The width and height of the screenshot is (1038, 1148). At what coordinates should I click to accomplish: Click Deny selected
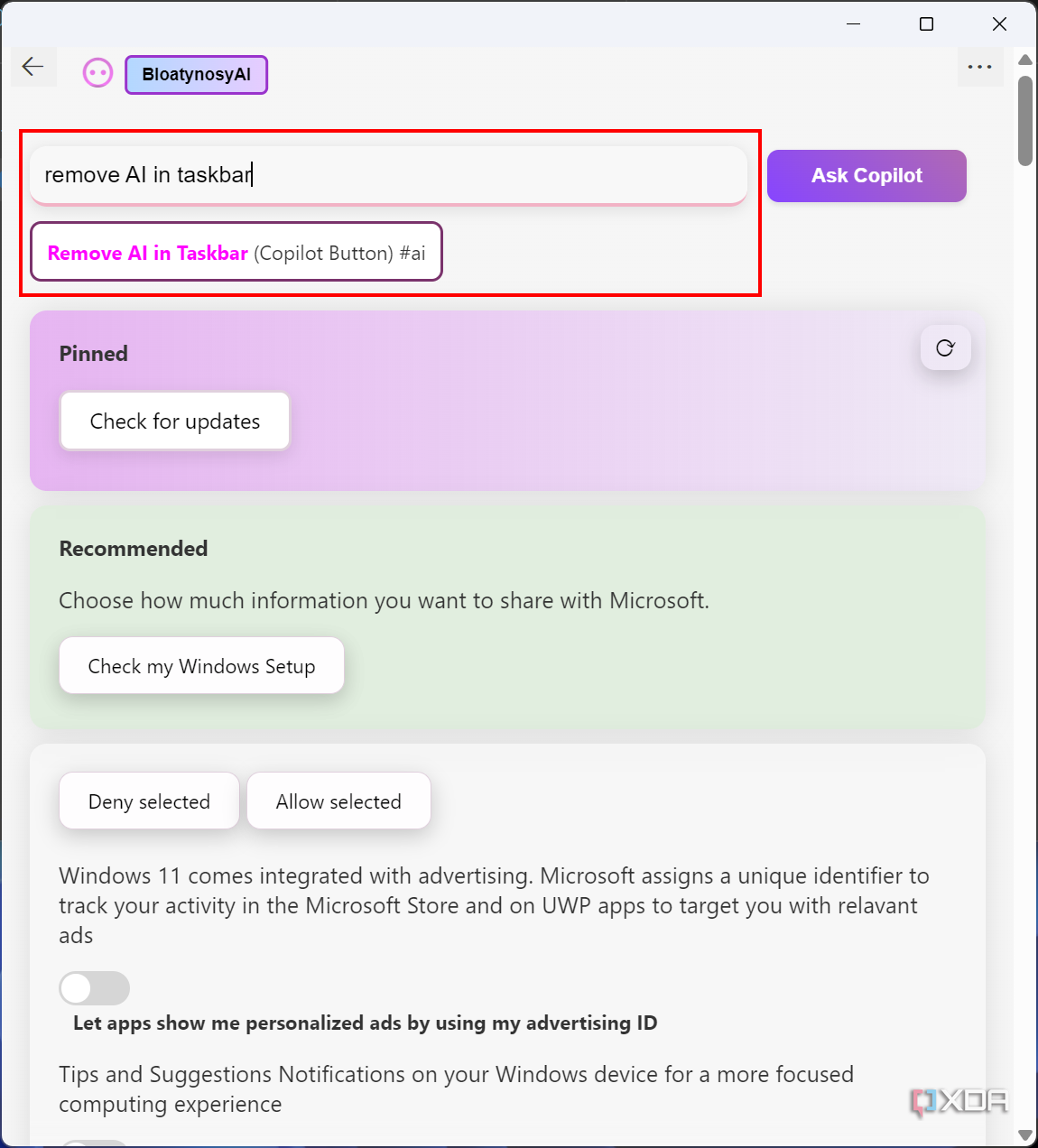click(148, 801)
